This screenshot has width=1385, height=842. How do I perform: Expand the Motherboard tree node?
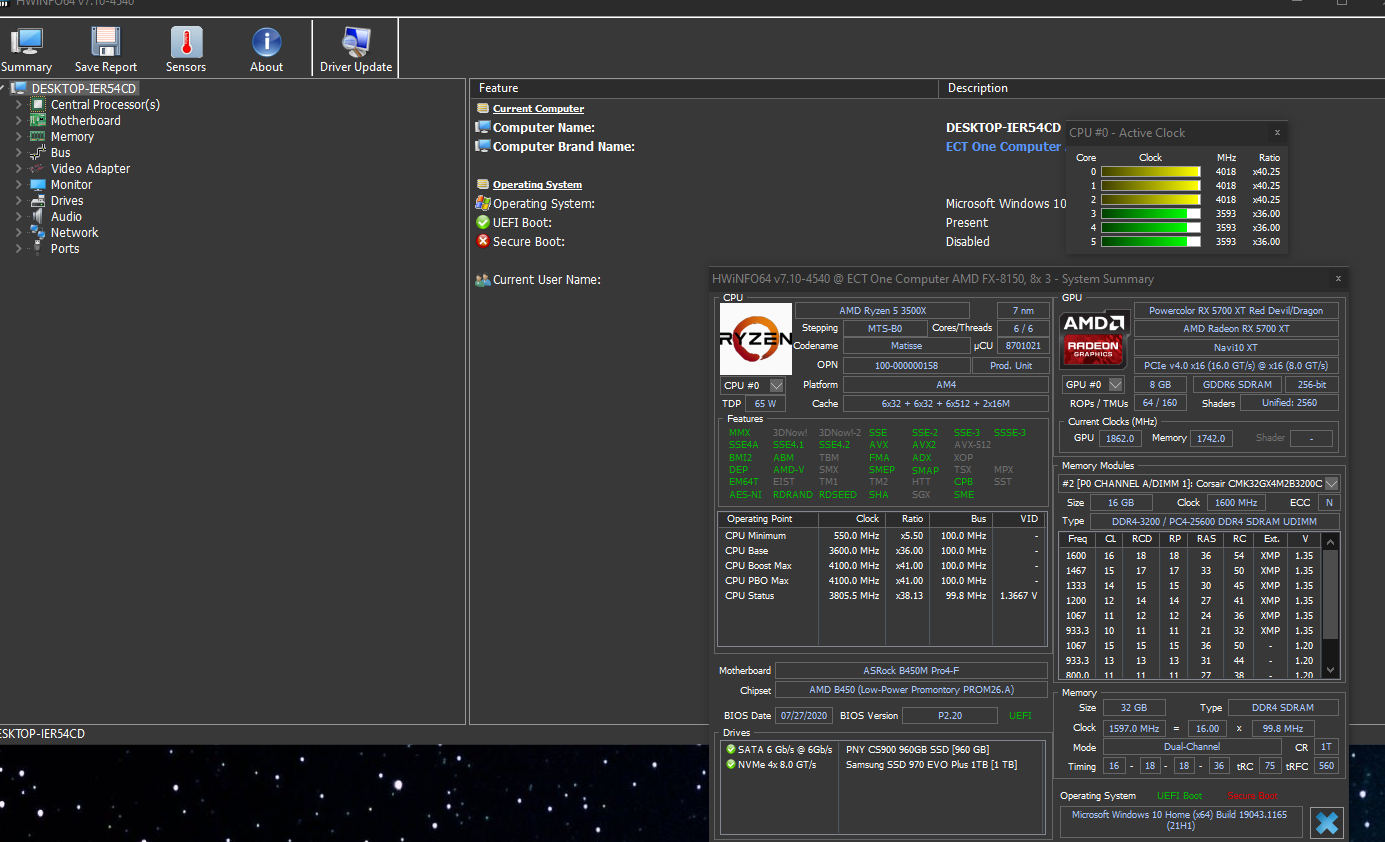[18, 120]
